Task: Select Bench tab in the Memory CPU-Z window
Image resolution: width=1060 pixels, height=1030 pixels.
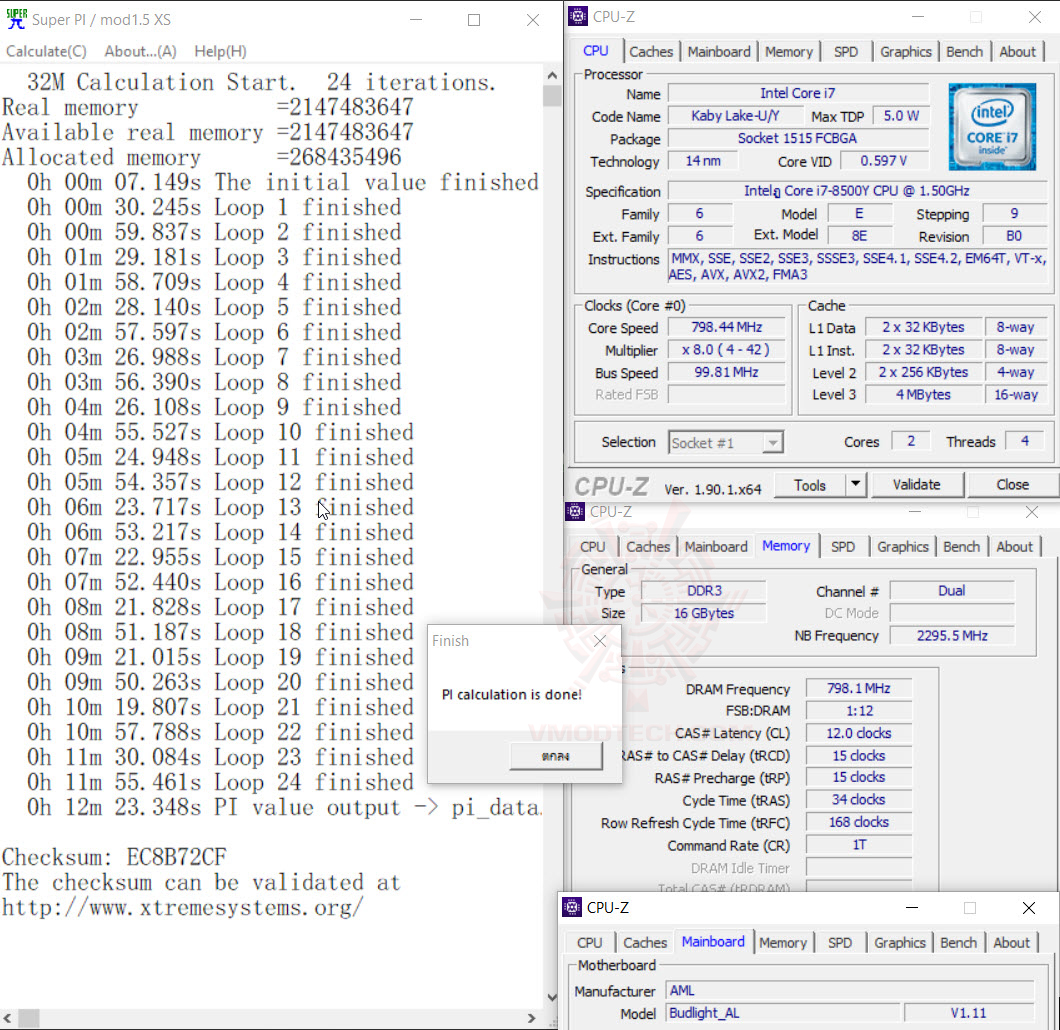Action: tap(961, 547)
